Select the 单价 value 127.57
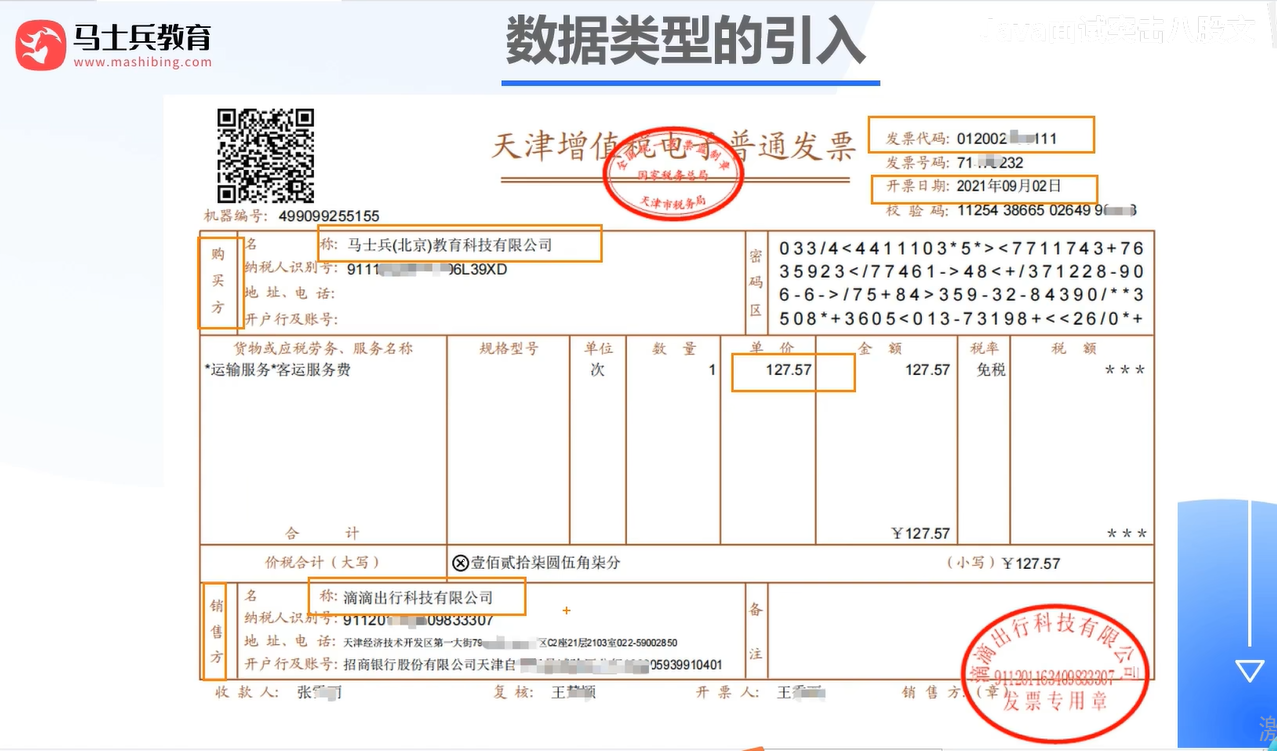 [x=789, y=370]
